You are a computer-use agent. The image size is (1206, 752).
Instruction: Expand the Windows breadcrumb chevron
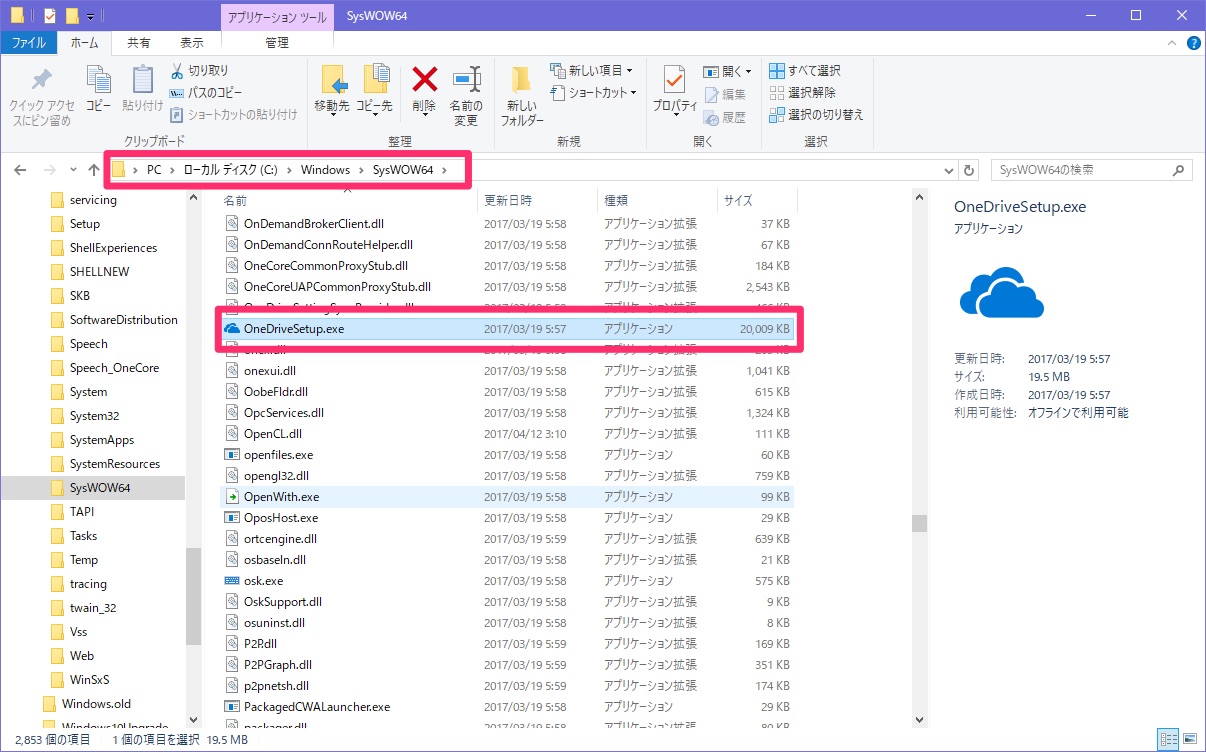point(361,170)
